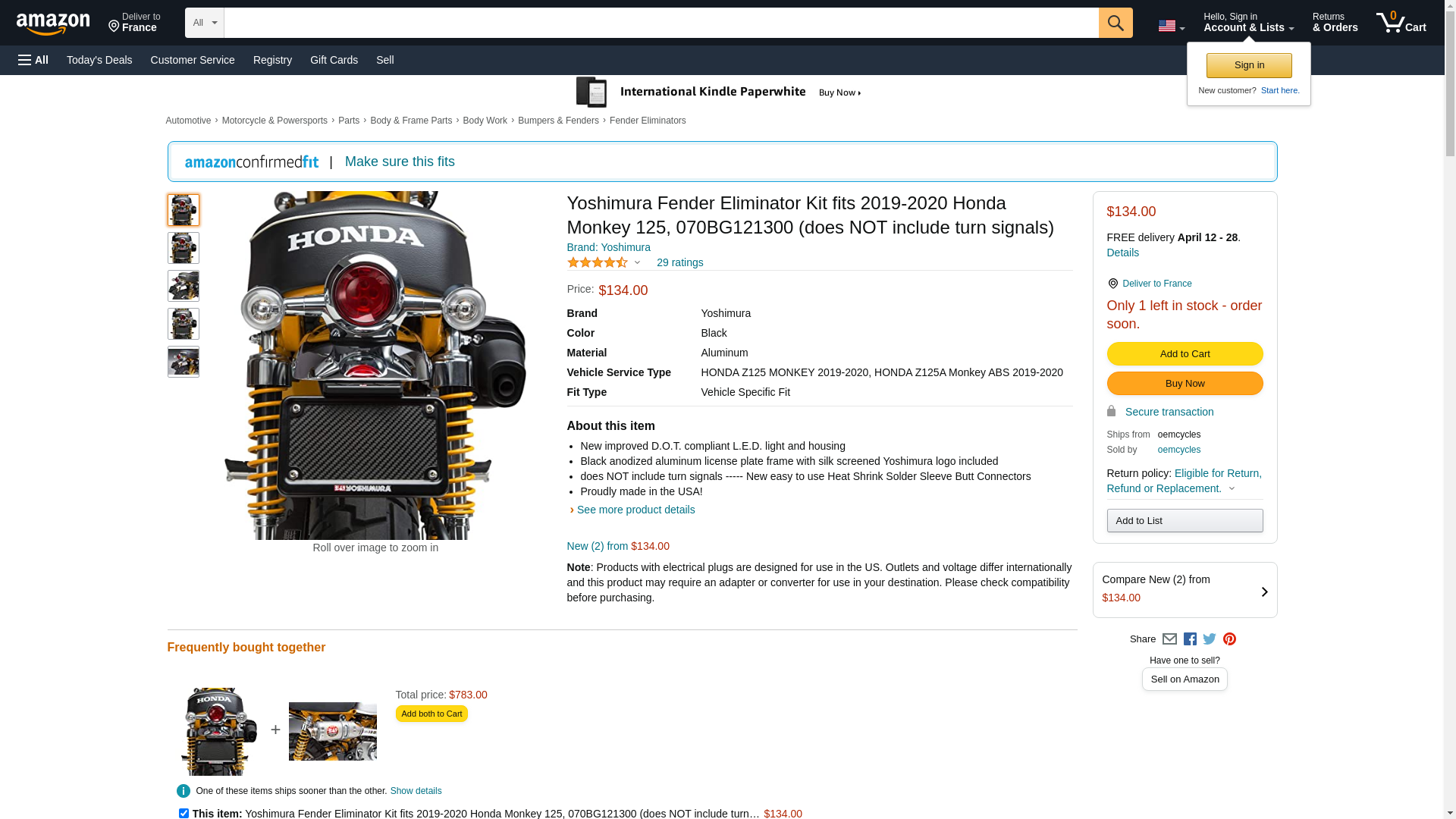Viewport: 1456px width, 819px height.
Task: Toggle the This item checkbox
Action: [184, 813]
